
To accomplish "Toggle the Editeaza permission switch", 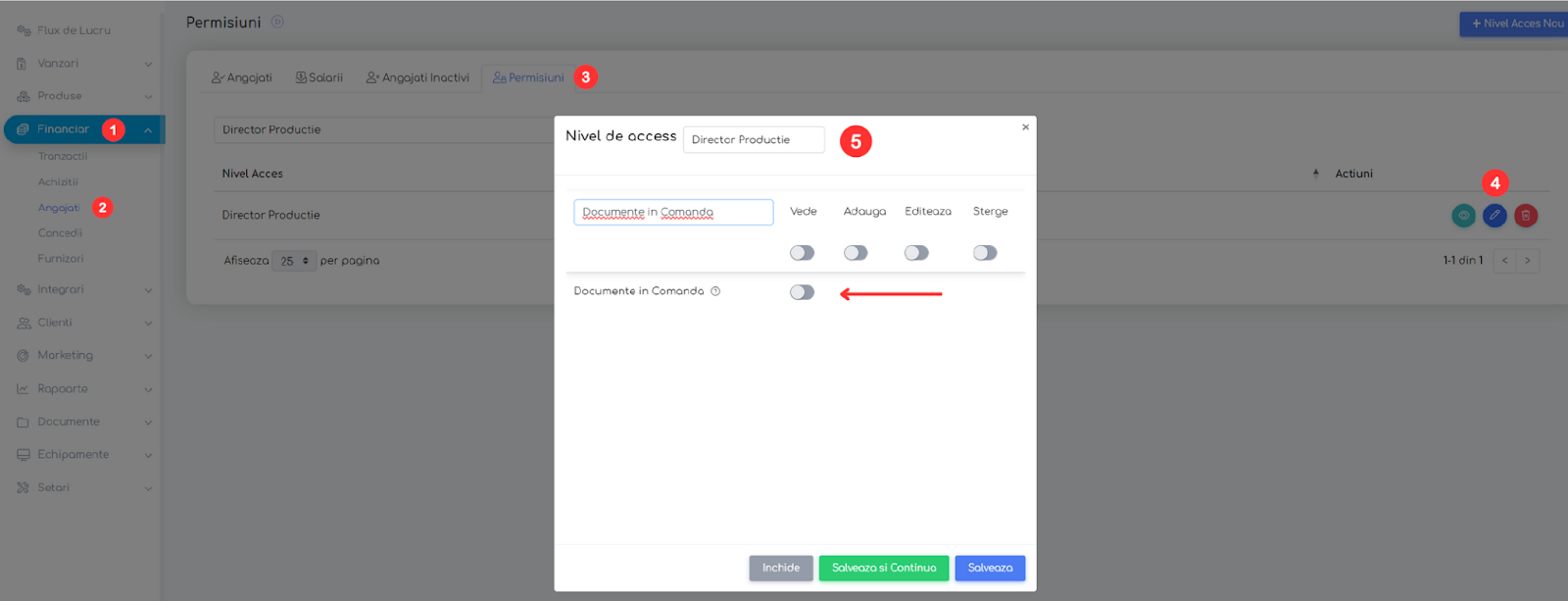I will click(x=916, y=253).
